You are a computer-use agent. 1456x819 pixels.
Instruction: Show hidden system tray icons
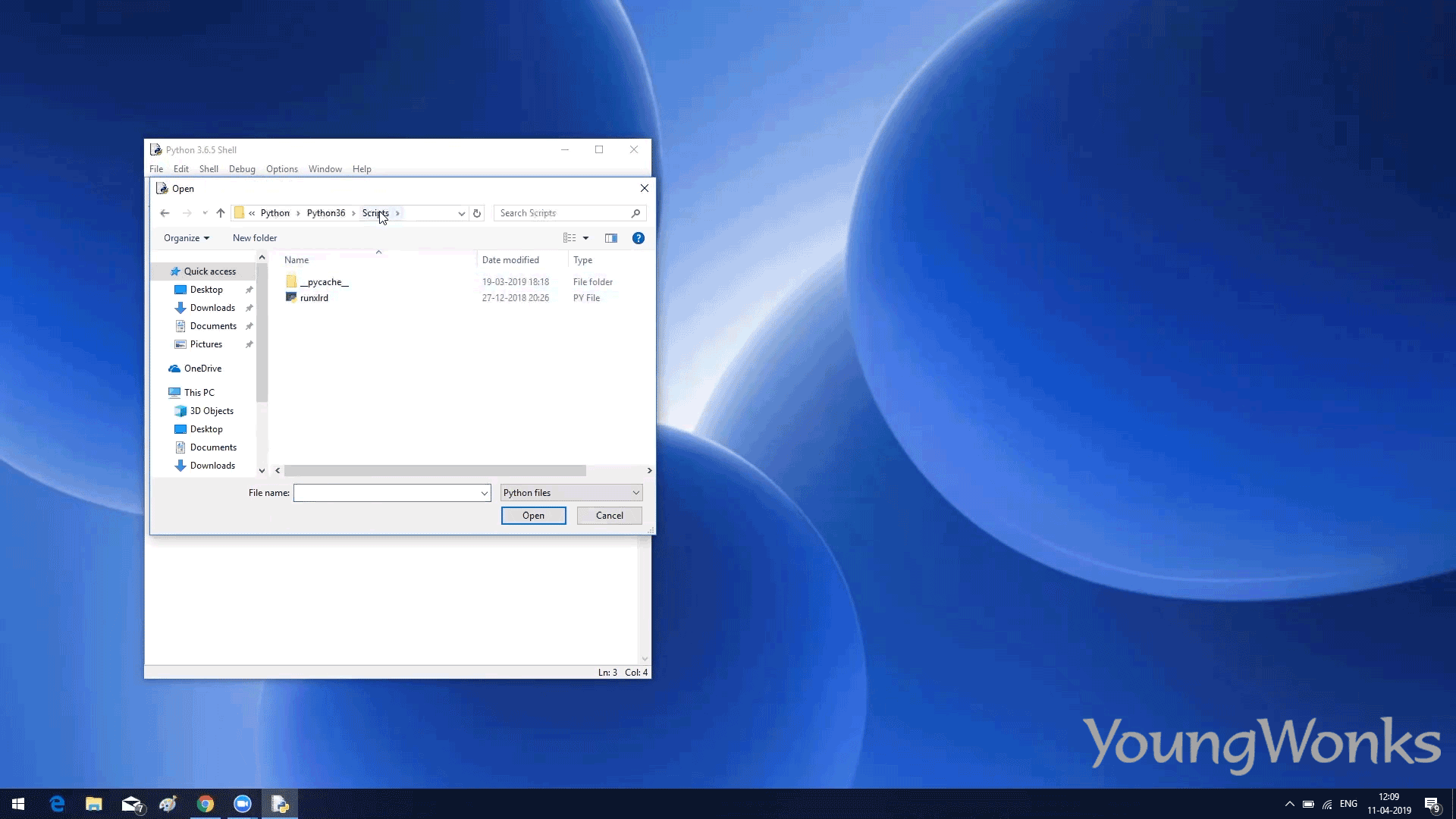coord(1289,804)
